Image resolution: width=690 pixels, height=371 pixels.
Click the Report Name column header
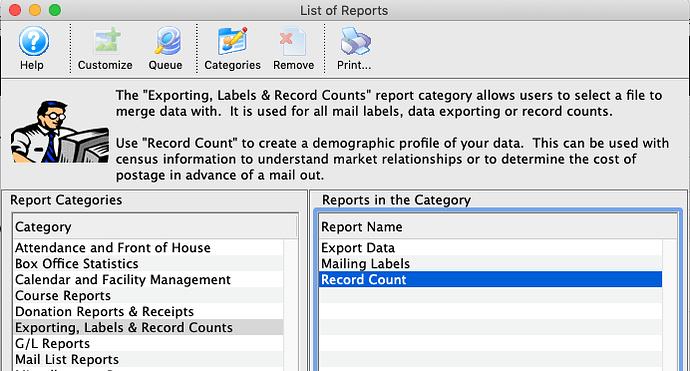pos(498,227)
